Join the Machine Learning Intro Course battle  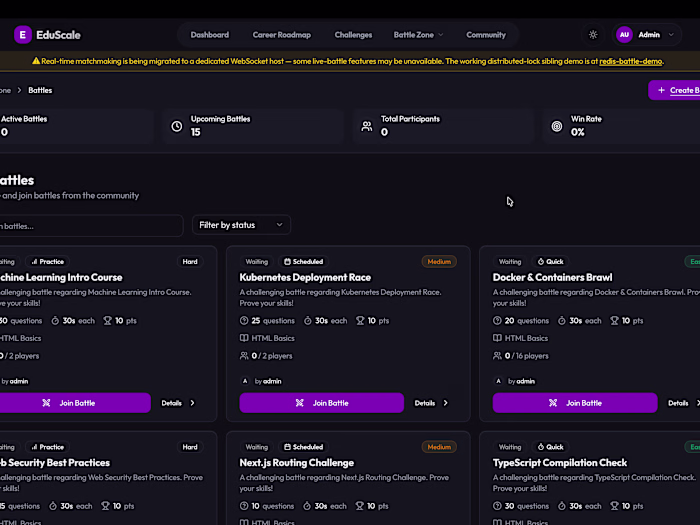click(x=75, y=403)
